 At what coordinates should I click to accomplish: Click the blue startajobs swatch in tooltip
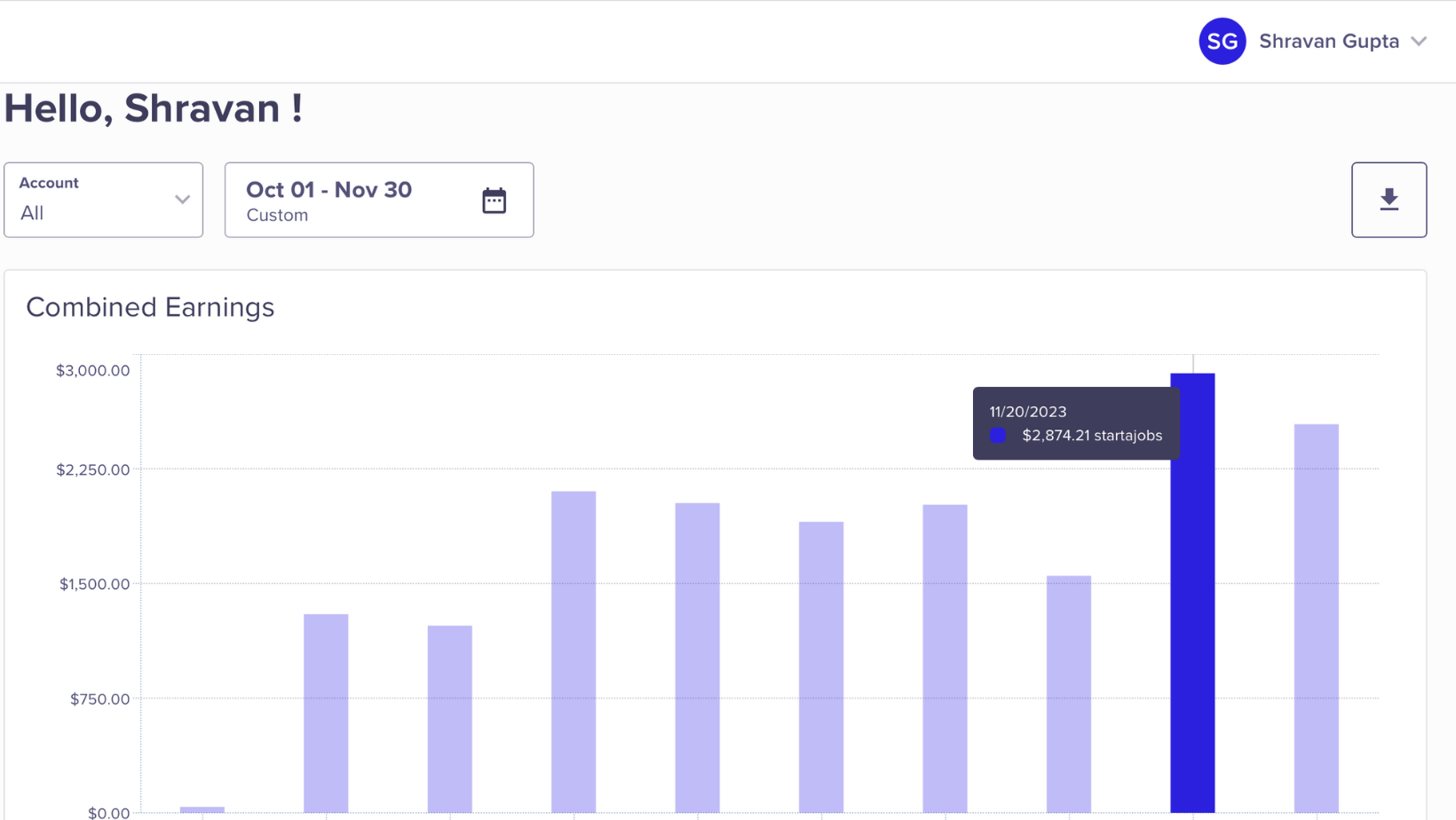[998, 436]
